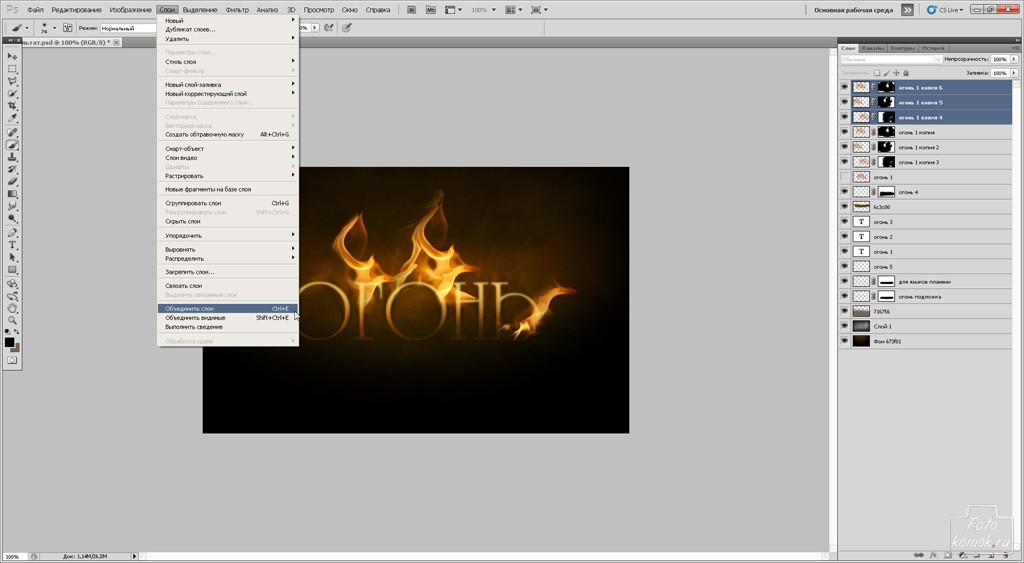Swap foreground and background colors
1024x563 pixels.
[18, 333]
